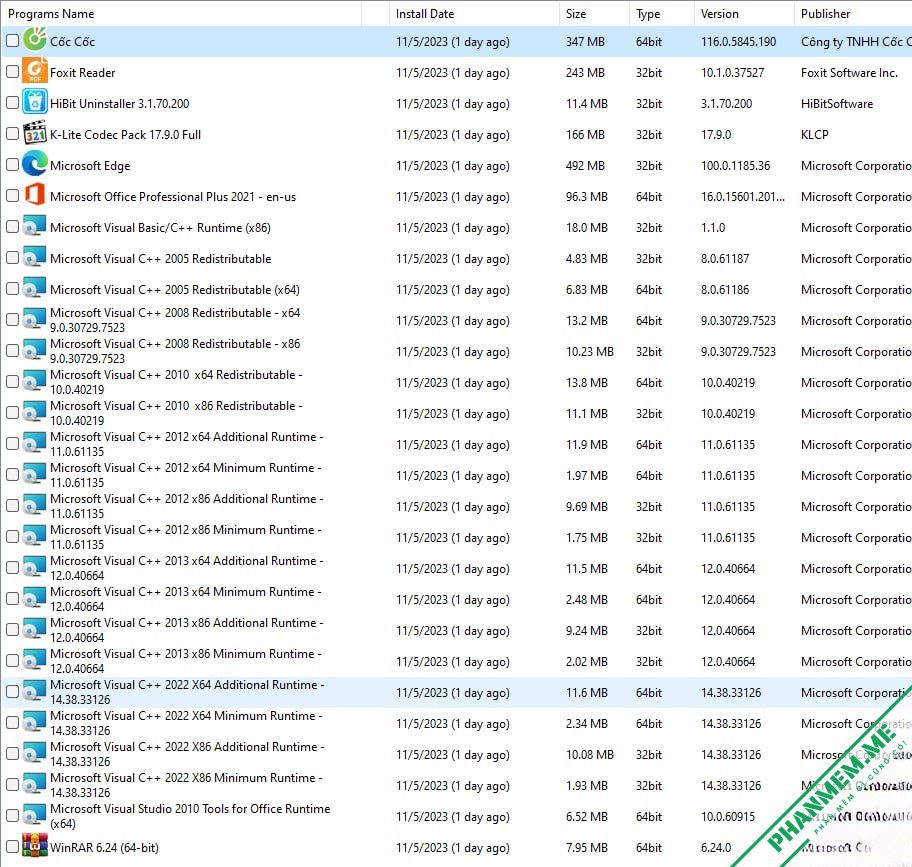Click icon of Visual C++ 2022 X64 Additional Runtime
Viewport: 912px width, 867px height.
(35, 691)
